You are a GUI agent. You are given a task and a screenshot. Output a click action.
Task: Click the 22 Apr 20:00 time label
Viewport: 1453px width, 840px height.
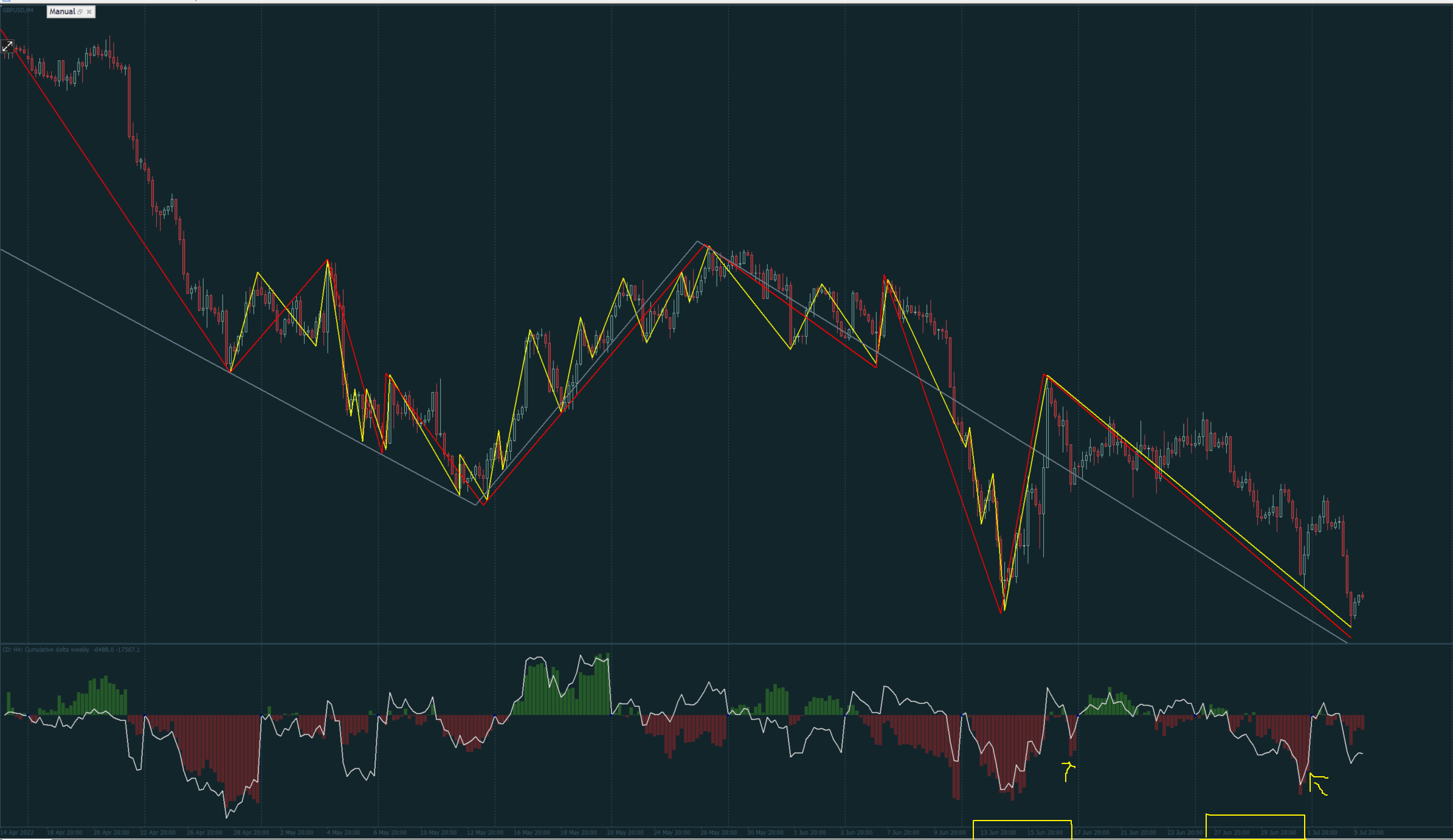[157, 833]
